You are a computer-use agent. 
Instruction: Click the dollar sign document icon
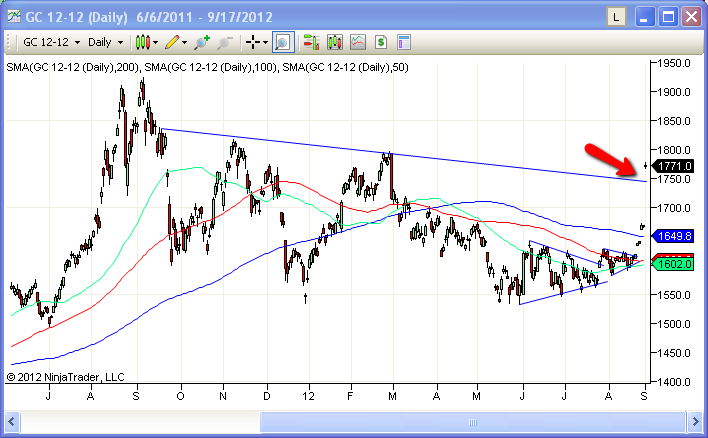click(380, 42)
